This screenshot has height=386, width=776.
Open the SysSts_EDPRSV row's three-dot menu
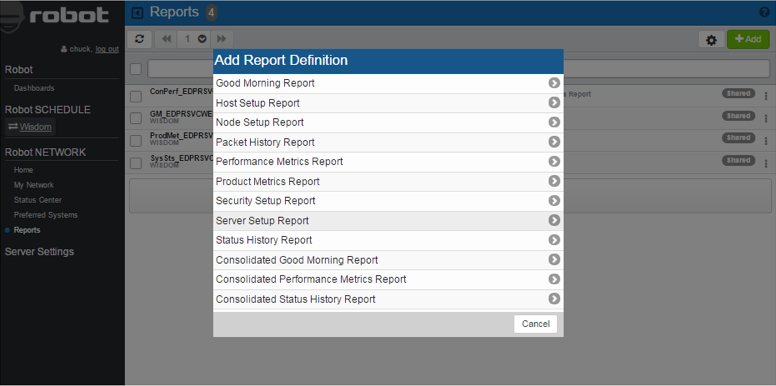coord(766,163)
